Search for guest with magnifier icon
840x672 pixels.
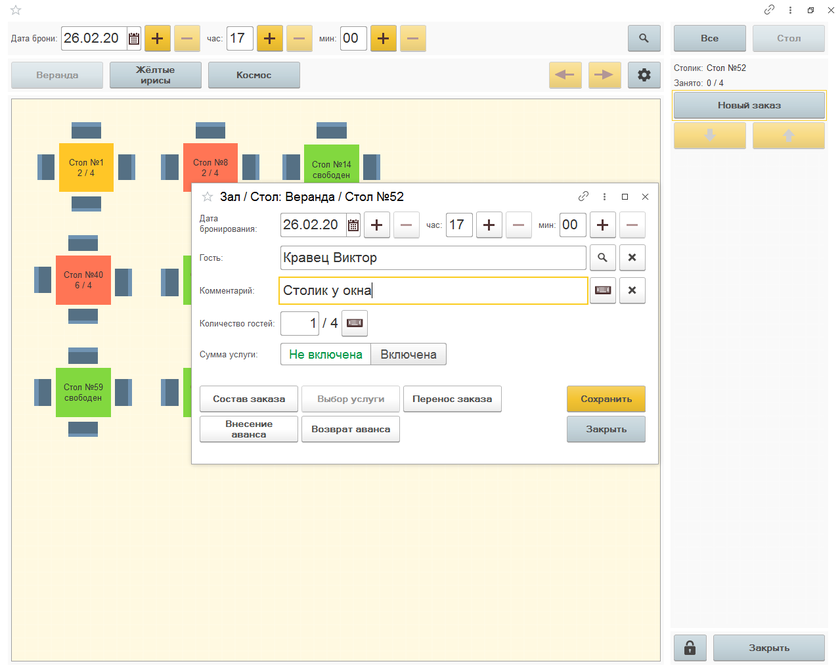click(x=603, y=258)
